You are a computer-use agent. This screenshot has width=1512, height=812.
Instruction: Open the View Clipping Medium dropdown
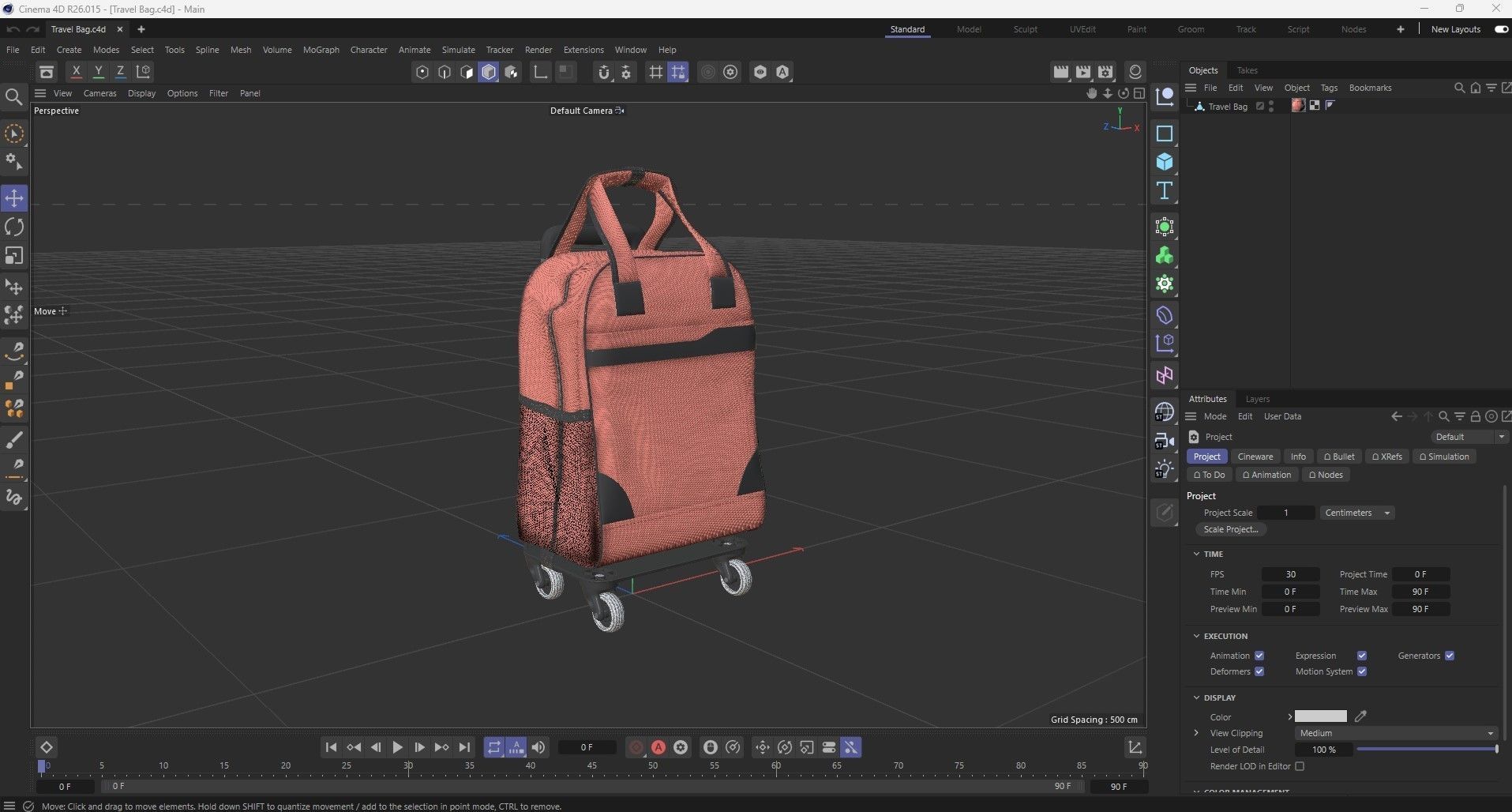pos(1395,733)
